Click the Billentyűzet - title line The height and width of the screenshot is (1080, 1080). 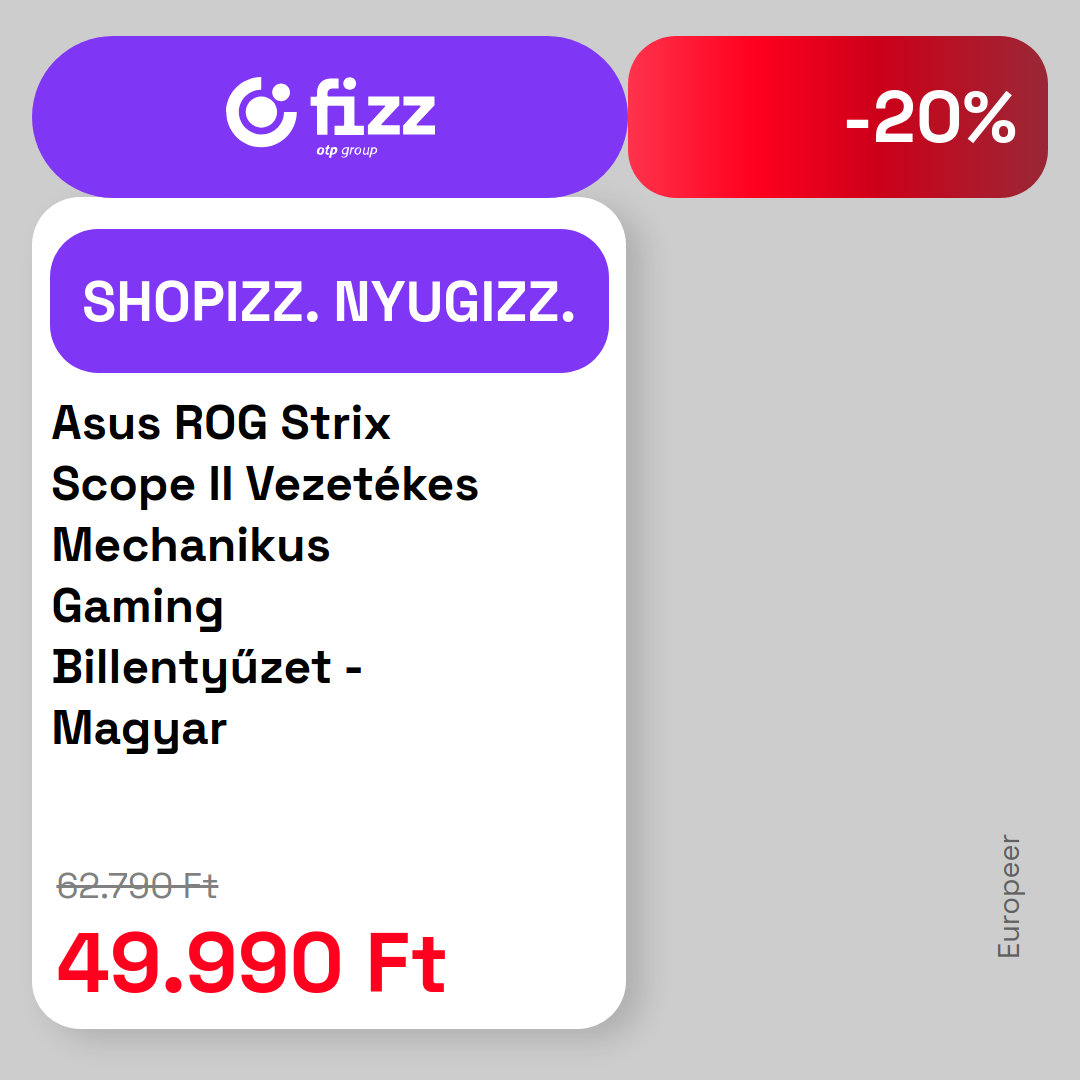click(207, 667)
